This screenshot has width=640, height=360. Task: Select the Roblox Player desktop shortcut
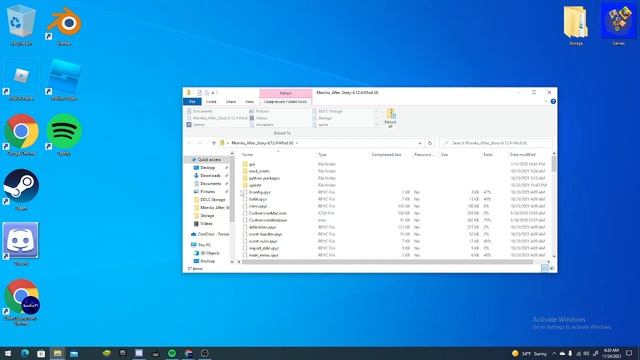tap(21, 80)
